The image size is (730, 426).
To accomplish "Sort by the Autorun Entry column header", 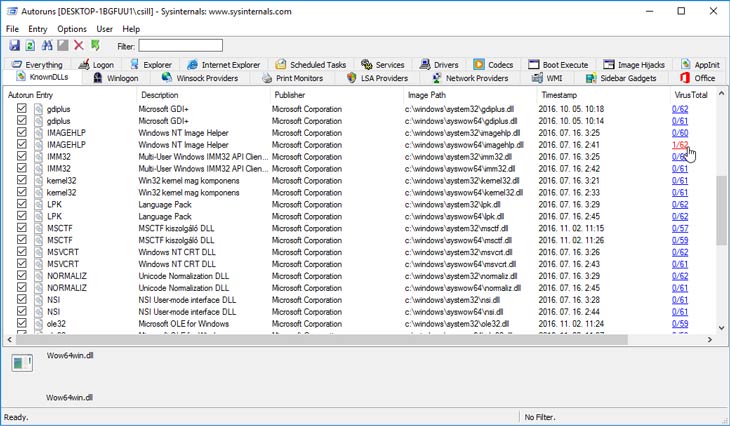I will [70, 95].
